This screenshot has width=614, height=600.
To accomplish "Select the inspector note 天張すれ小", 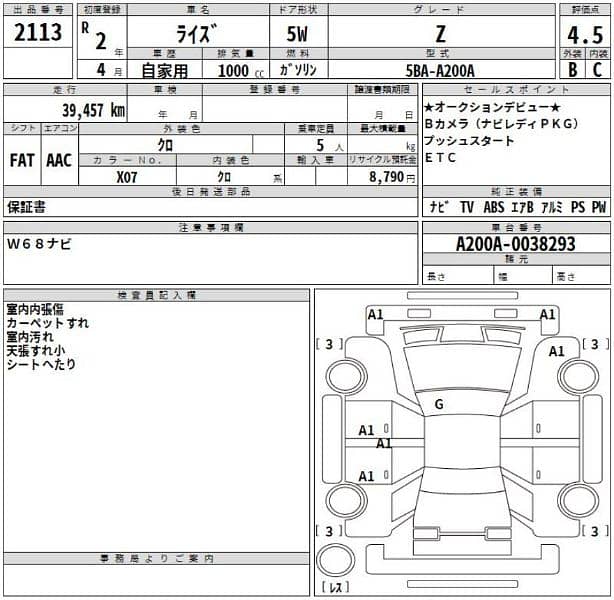I will (x=36, y=351).
